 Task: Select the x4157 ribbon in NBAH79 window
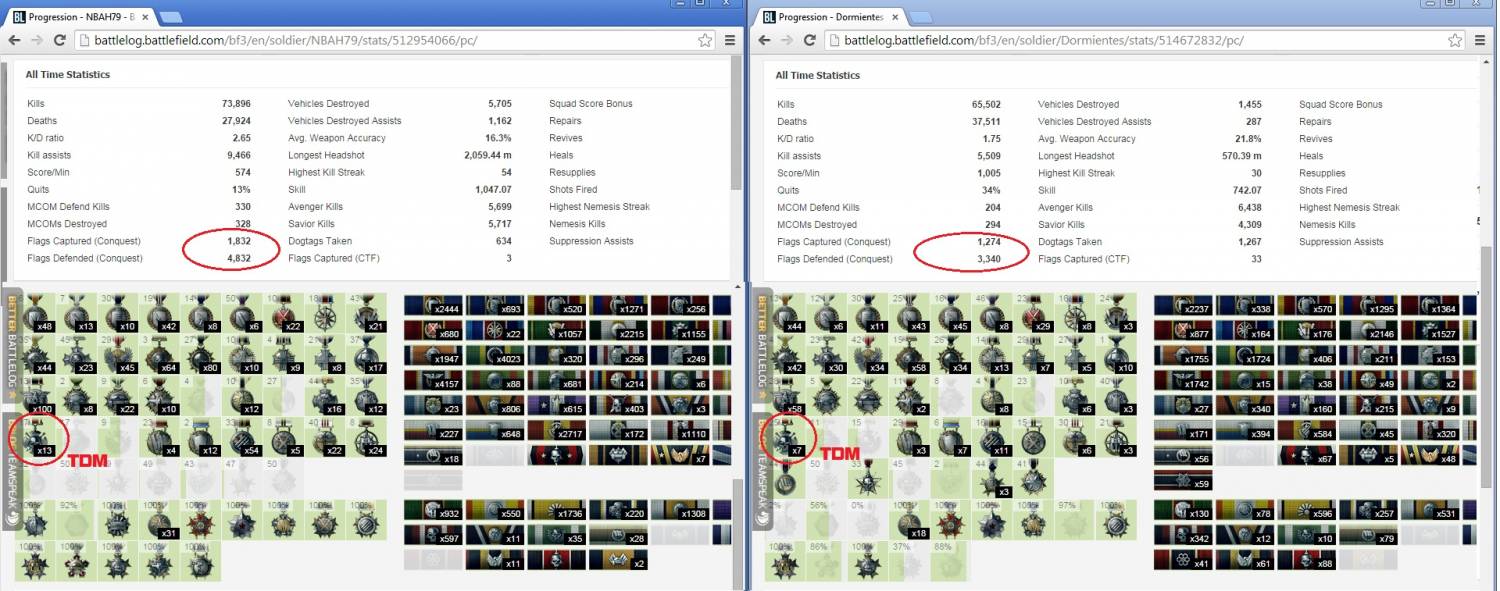[433, 380]
